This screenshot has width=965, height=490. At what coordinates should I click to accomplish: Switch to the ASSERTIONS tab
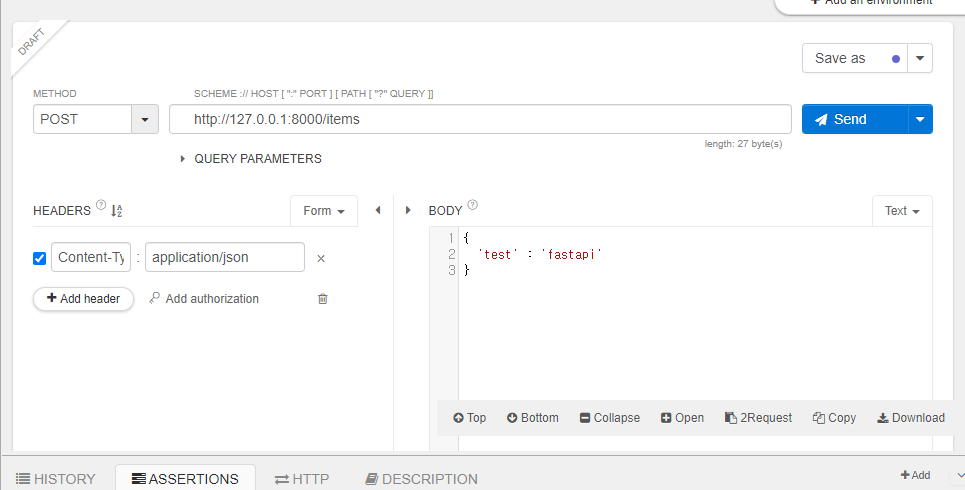click(x=185, y=478)
